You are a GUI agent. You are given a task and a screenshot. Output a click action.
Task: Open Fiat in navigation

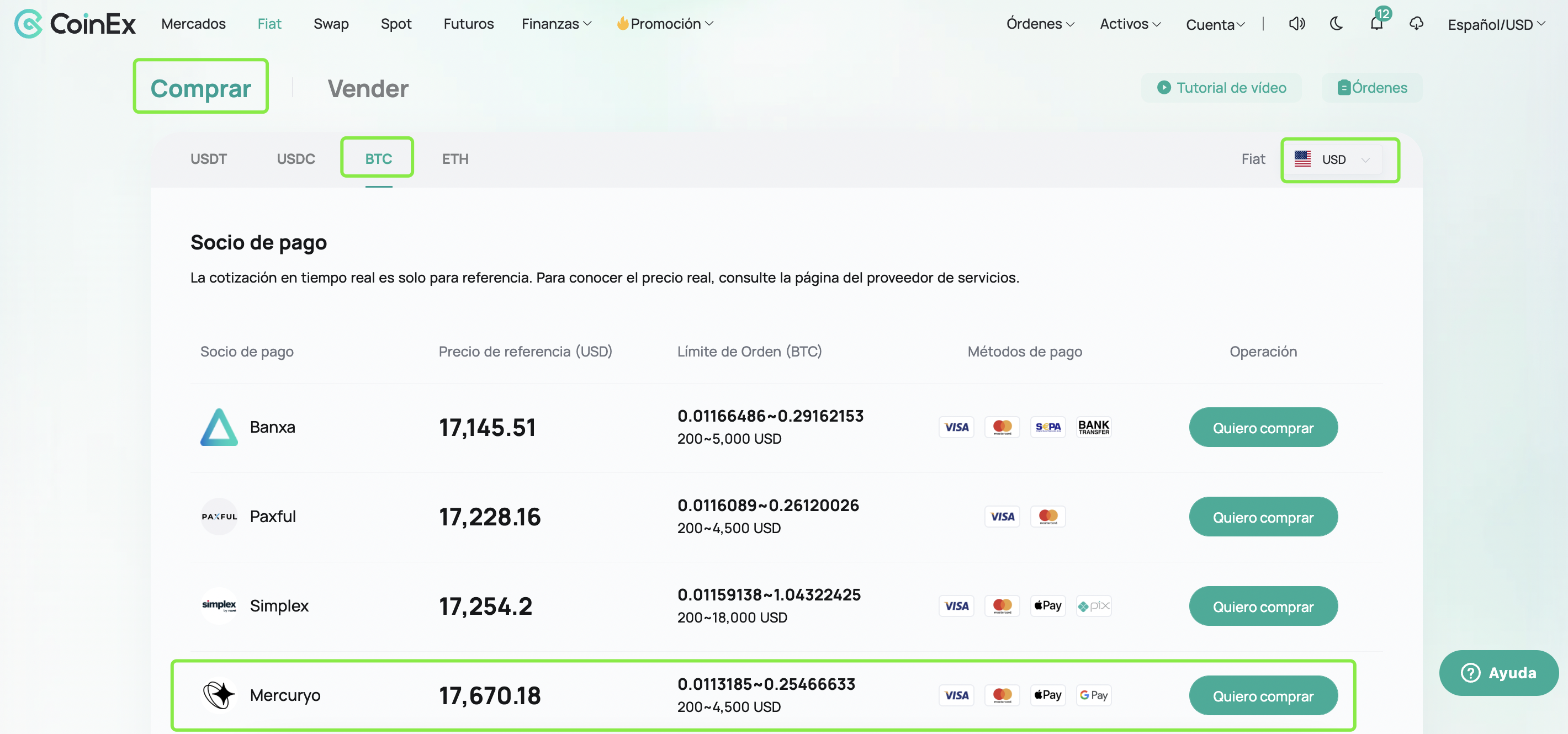coord(269,24)
